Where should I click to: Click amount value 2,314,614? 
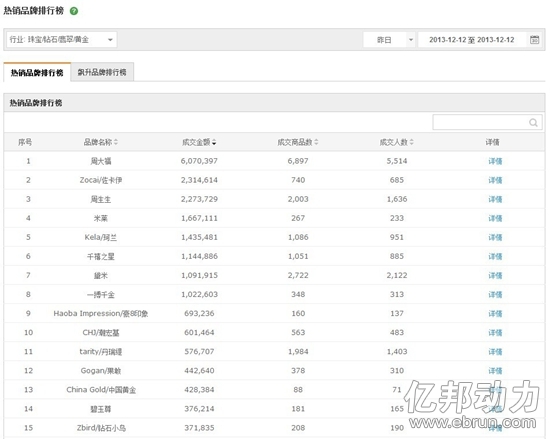(199, 180)
